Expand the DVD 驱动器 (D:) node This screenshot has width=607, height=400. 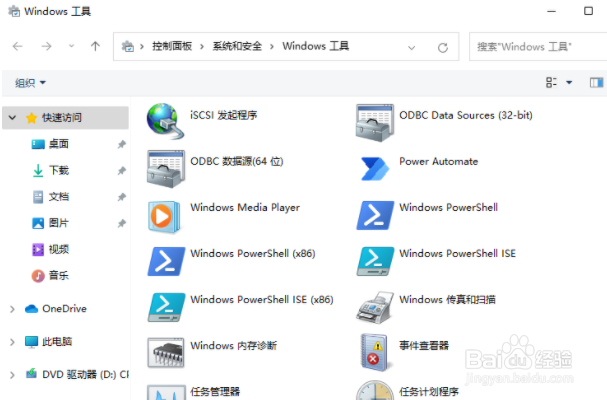pyautogui.click(x=12, y=375)
